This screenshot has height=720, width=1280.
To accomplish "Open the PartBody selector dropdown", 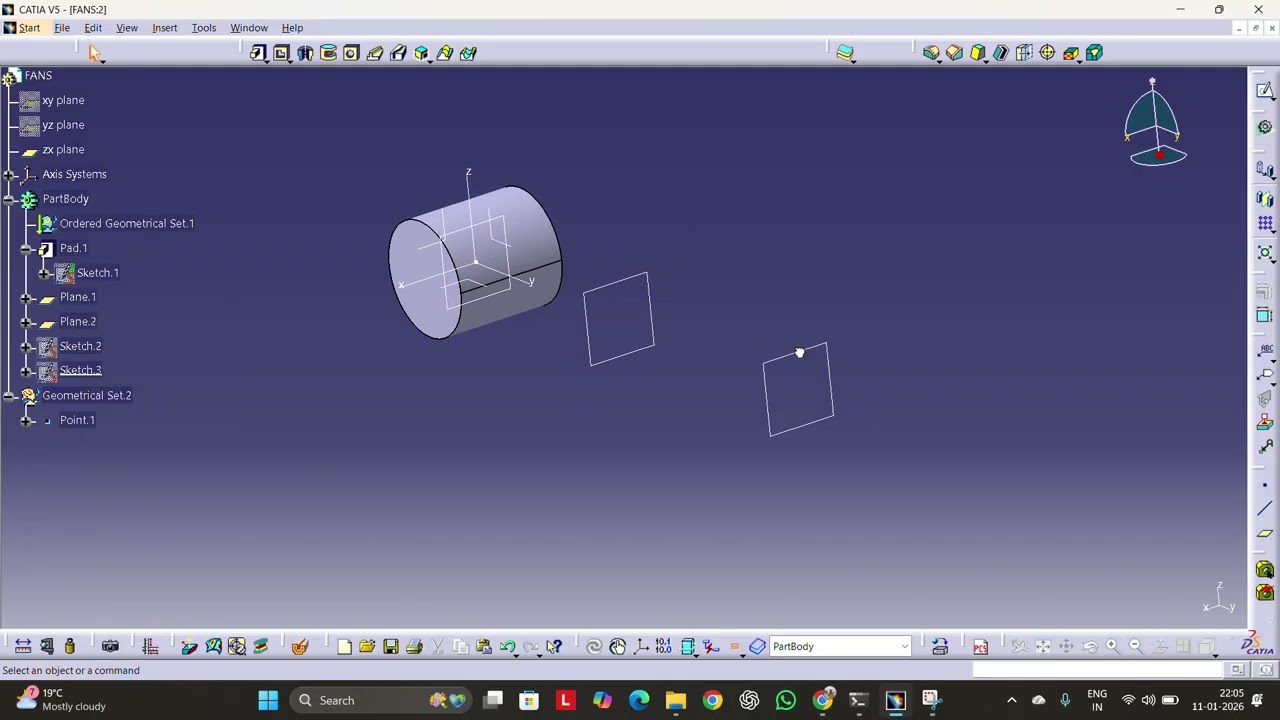I will (x=904, y=646).
